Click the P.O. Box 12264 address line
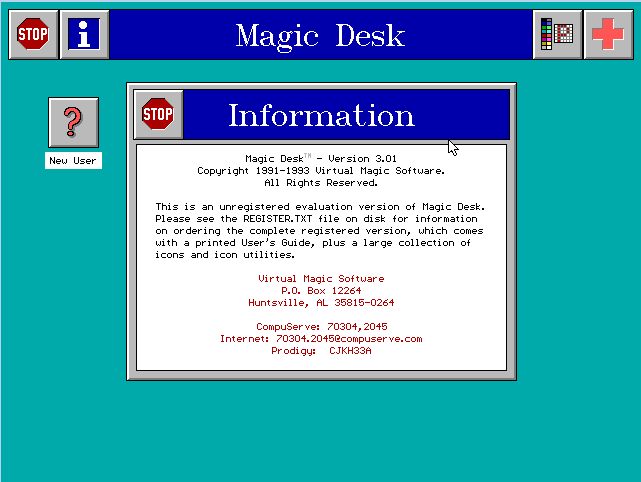 (321, 290)
